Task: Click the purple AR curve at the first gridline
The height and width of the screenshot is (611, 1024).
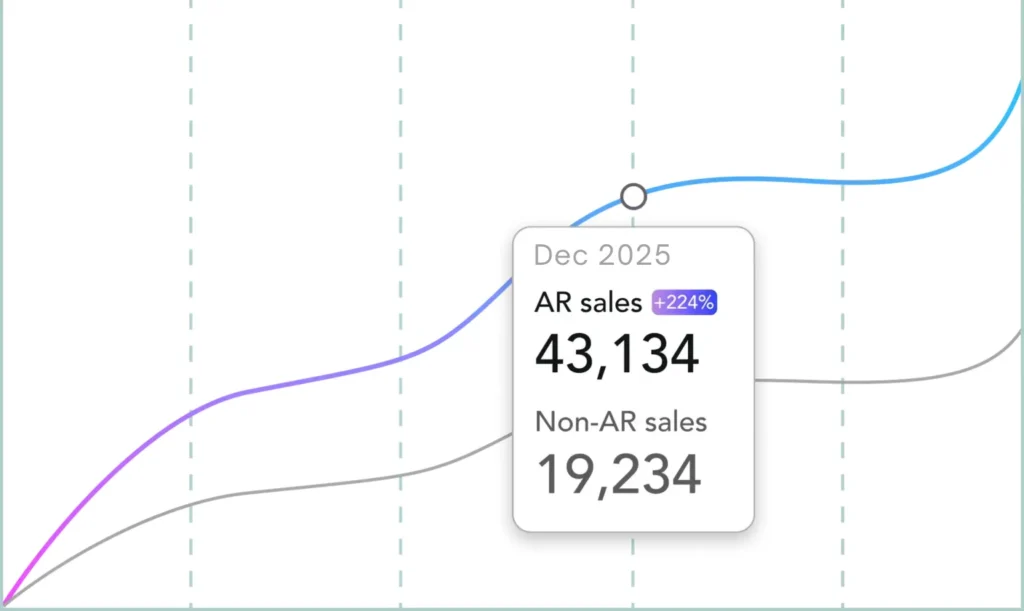Action: click(190, 413)
